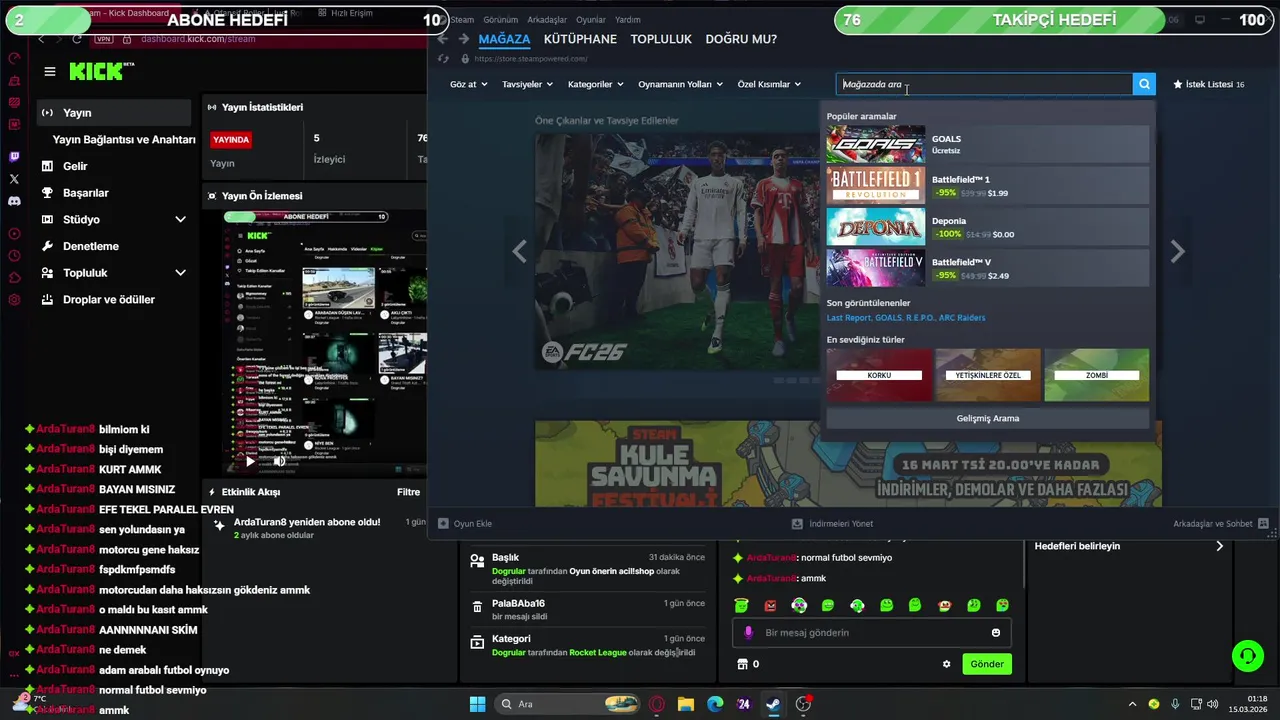
Task: Open Last Report from recently viewed
Action: point(848,318)
